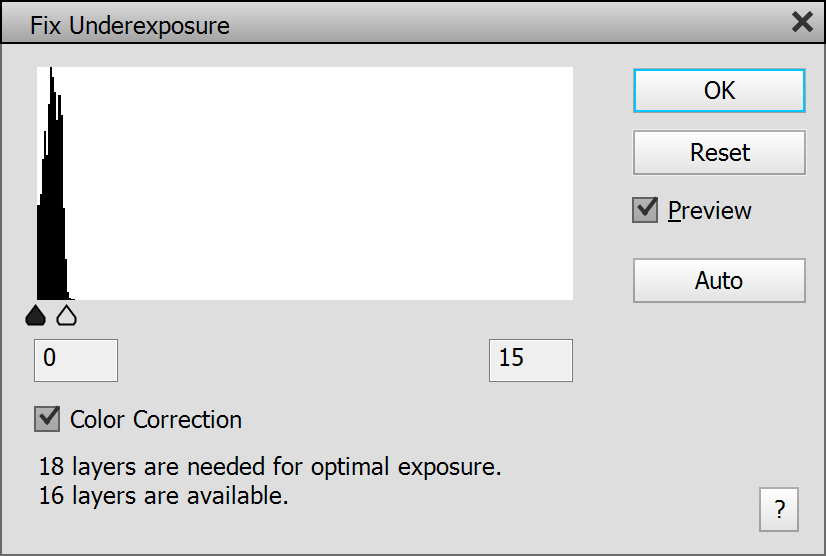This screenshot has width=826, height=556.
Task: Click the white level input showing 15
Action: tap(530, 360)
